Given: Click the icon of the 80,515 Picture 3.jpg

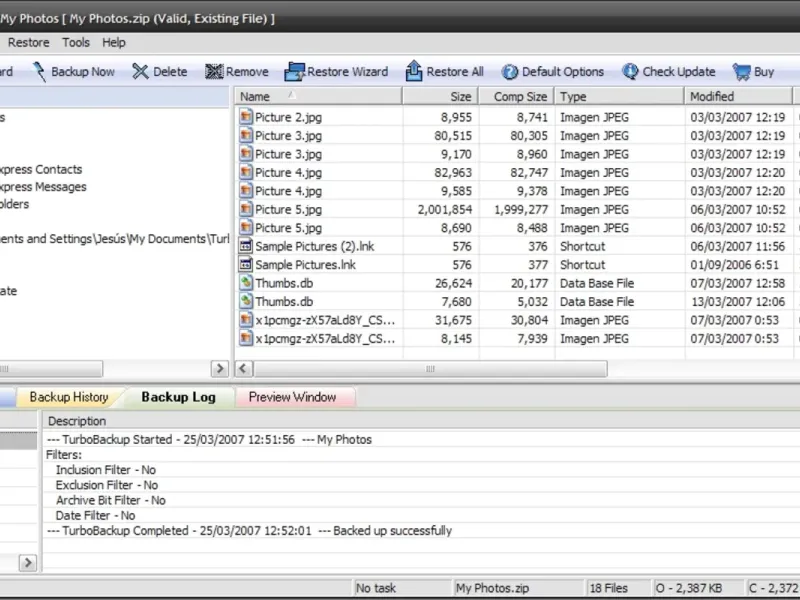Looking at the screenshot, I should 246,135.
